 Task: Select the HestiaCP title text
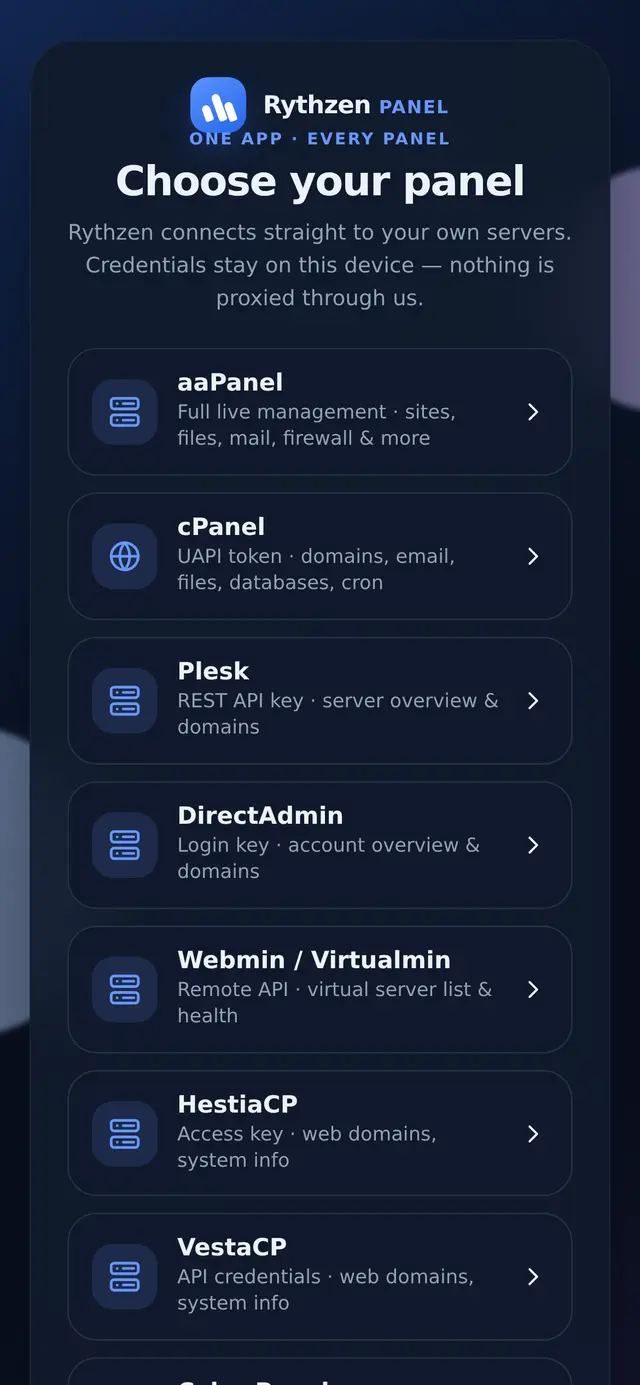(237, 1104)
